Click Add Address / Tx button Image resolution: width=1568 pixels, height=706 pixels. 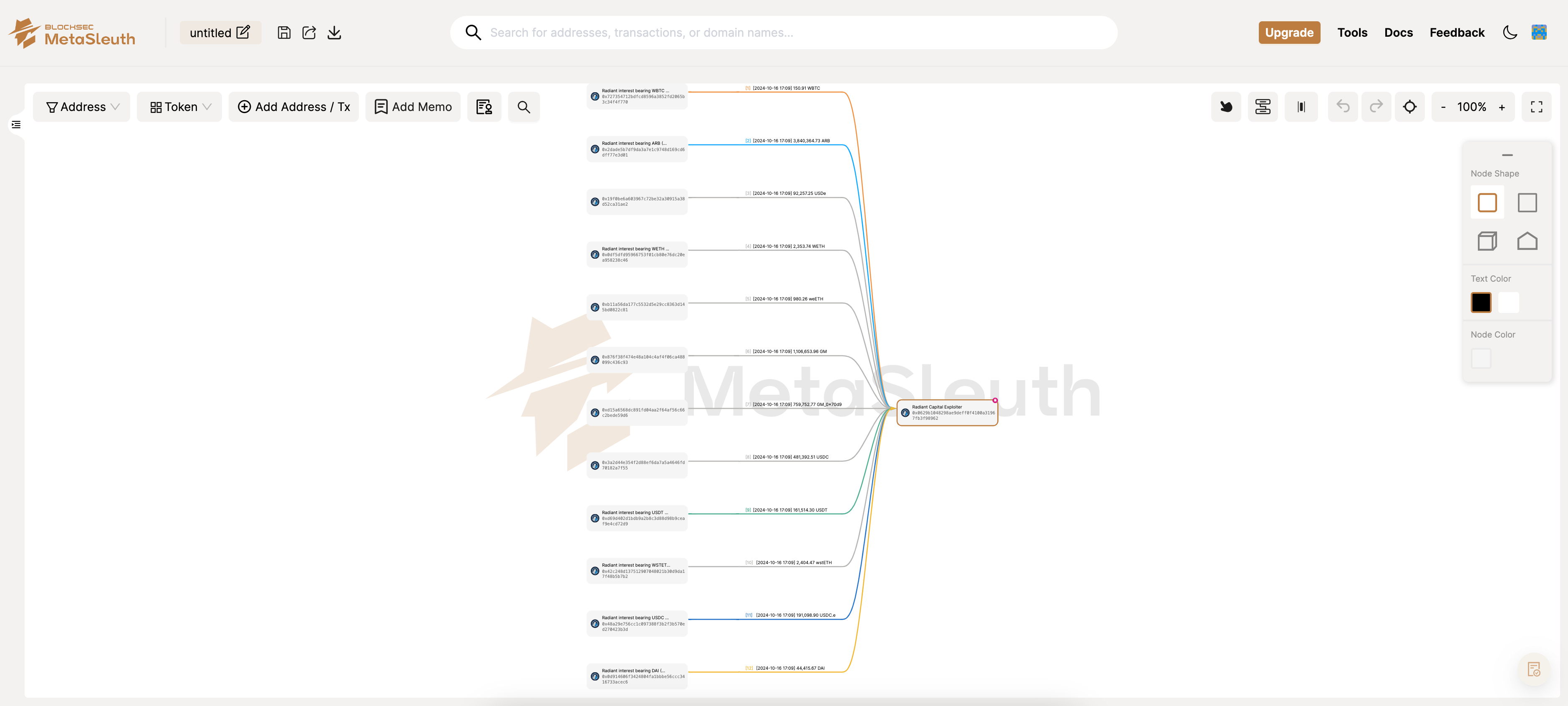[293, 107]
